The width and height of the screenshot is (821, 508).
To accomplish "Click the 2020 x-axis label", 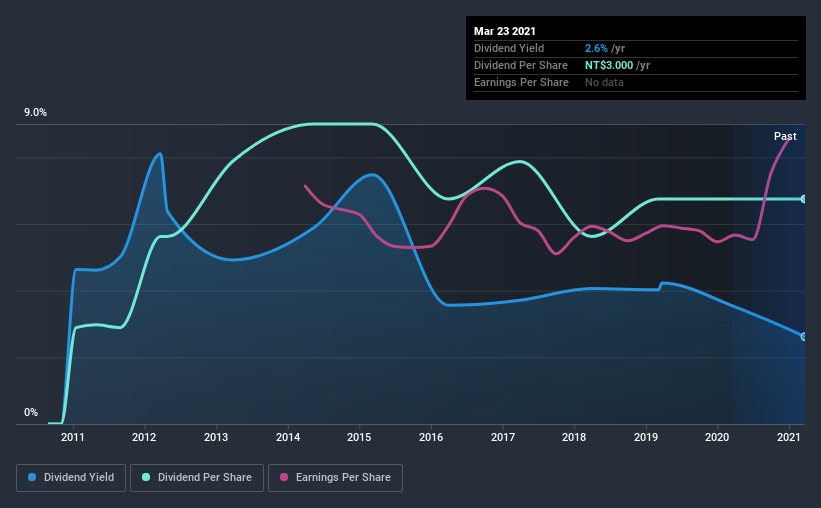I will pyautogui.click(x=717, y=437).
